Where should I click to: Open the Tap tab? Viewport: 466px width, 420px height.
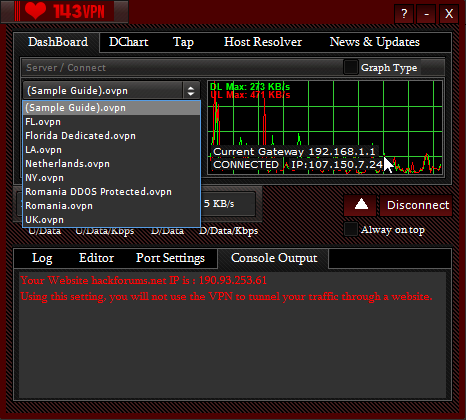pyautogui.click(x=183, y=42)
